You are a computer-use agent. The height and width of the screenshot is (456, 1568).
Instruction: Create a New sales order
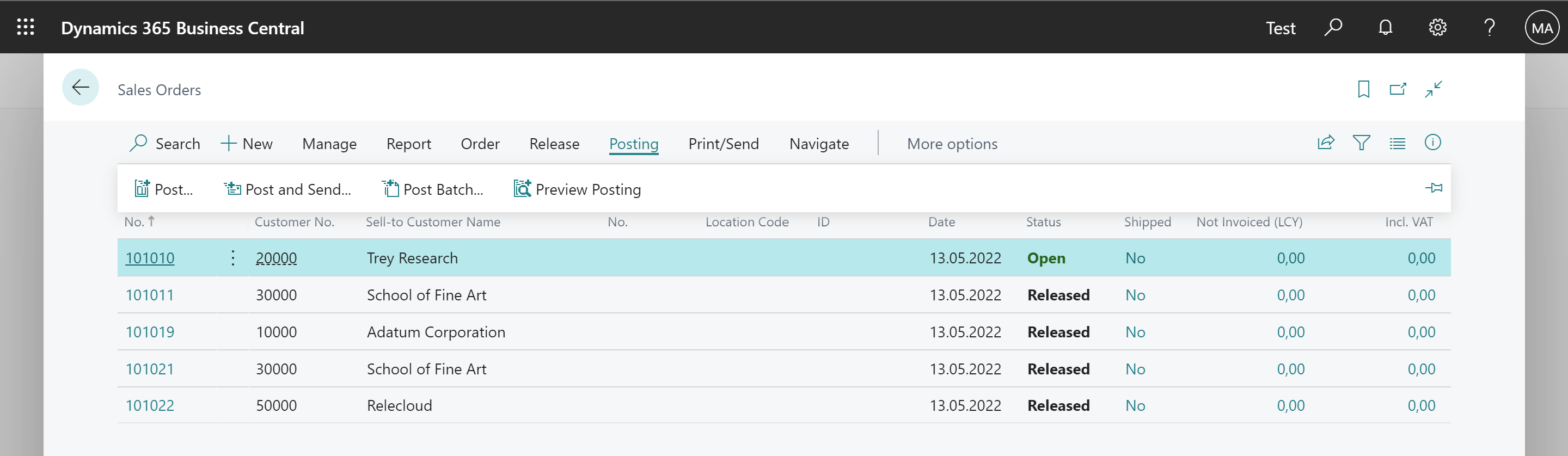pyautogui.click(x=247, y=144)
